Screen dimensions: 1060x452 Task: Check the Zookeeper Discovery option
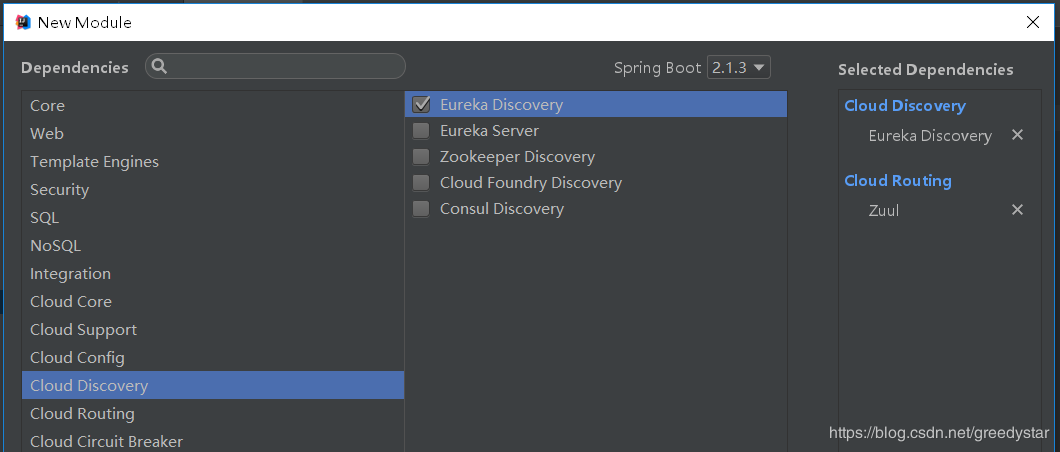point(421,157)
